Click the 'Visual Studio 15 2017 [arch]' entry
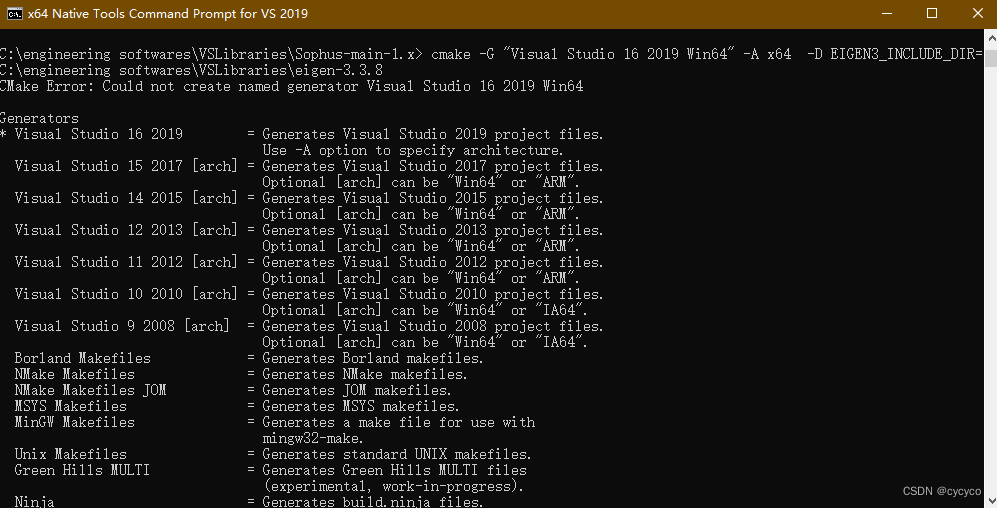997x508 pixels. click(126, 166)
